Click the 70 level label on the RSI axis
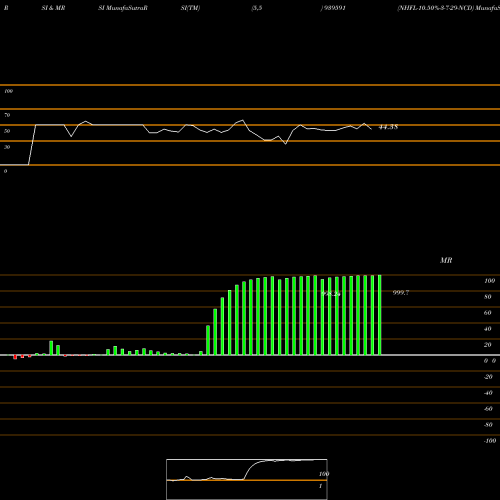The image size is (500, 500). [7, 115]
